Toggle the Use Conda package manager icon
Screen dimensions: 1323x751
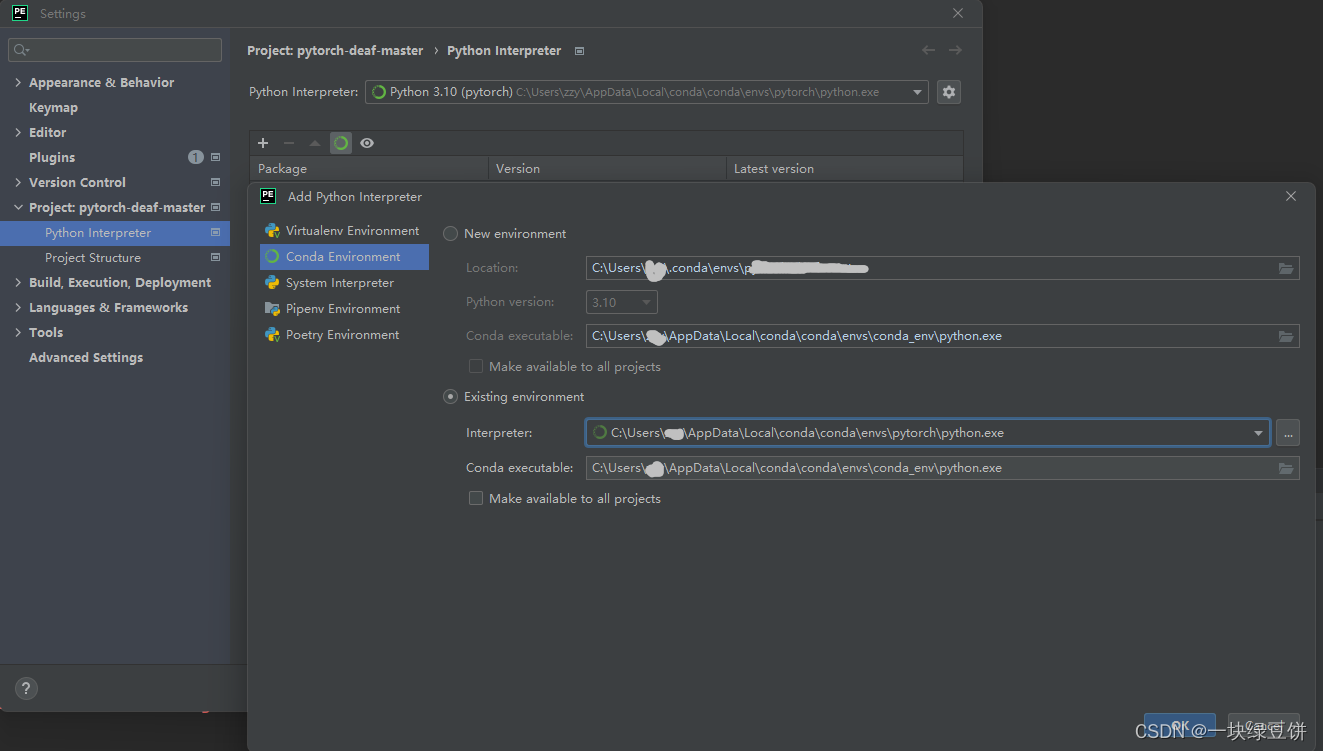click(x=341, y=143)
